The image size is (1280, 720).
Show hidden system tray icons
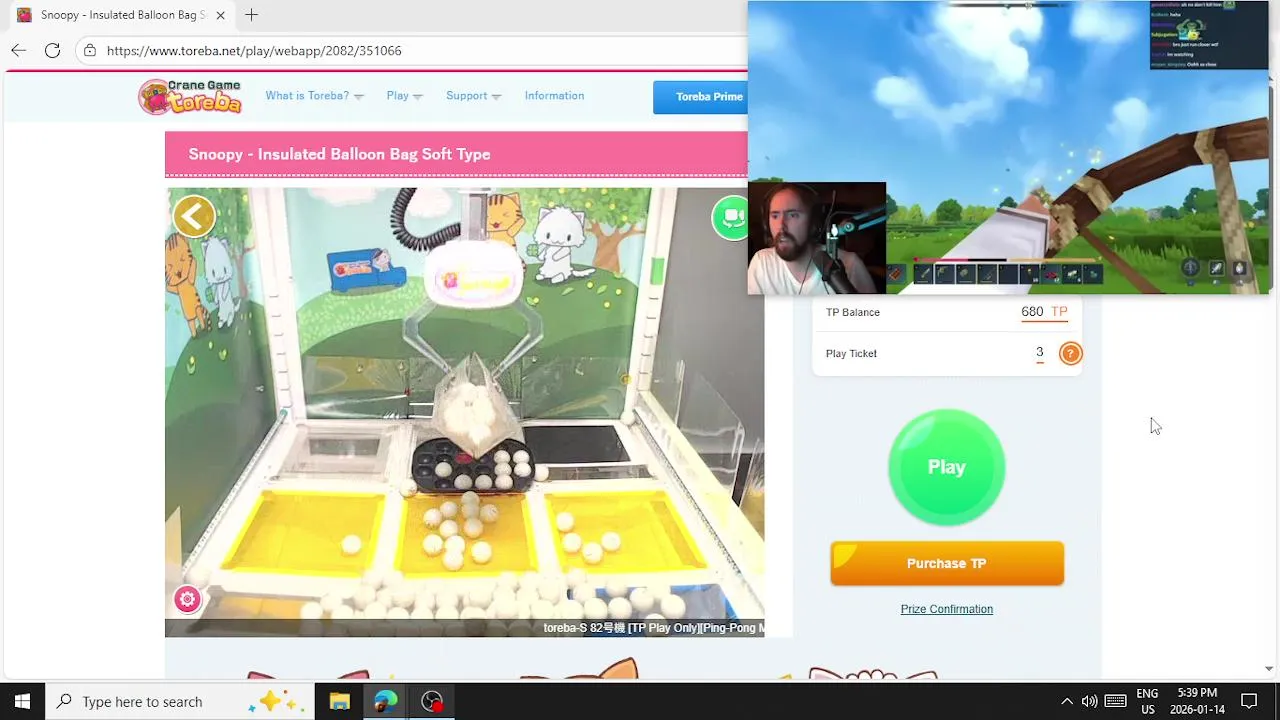1066,701
